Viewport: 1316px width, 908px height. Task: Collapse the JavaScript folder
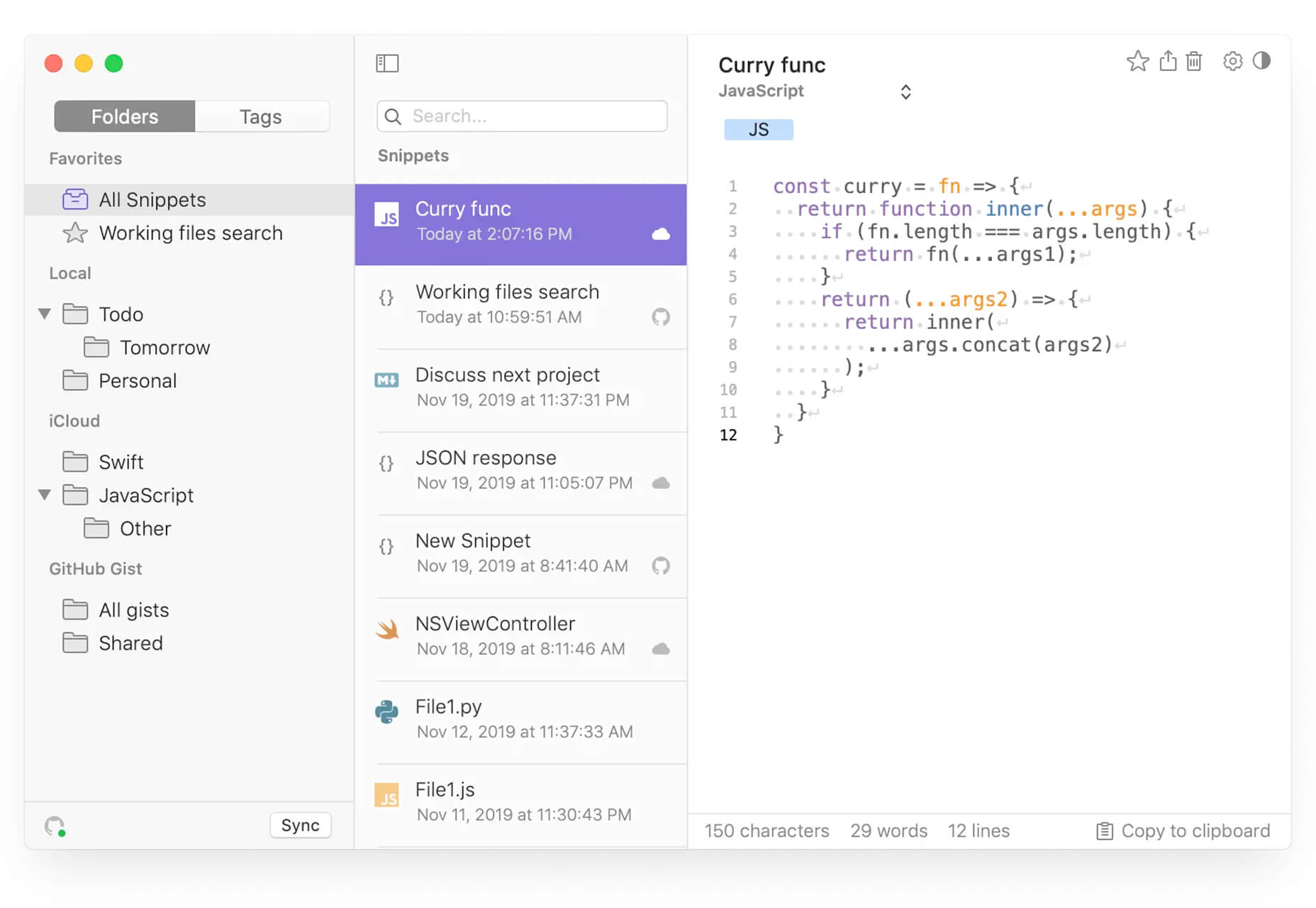45,494
